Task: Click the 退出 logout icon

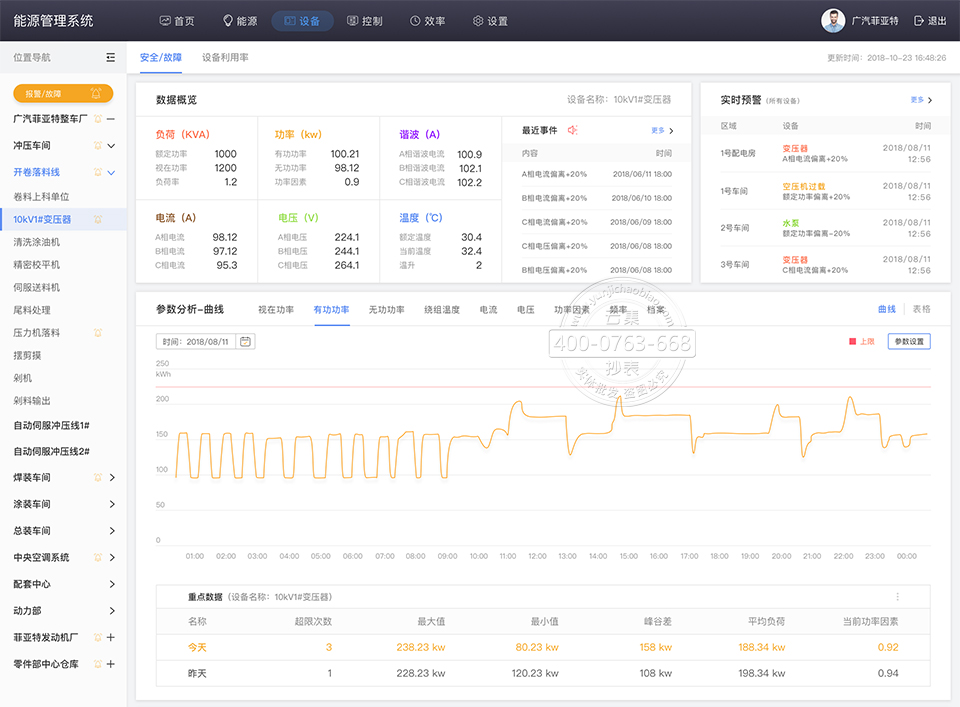Action: (x=919, y=21)
